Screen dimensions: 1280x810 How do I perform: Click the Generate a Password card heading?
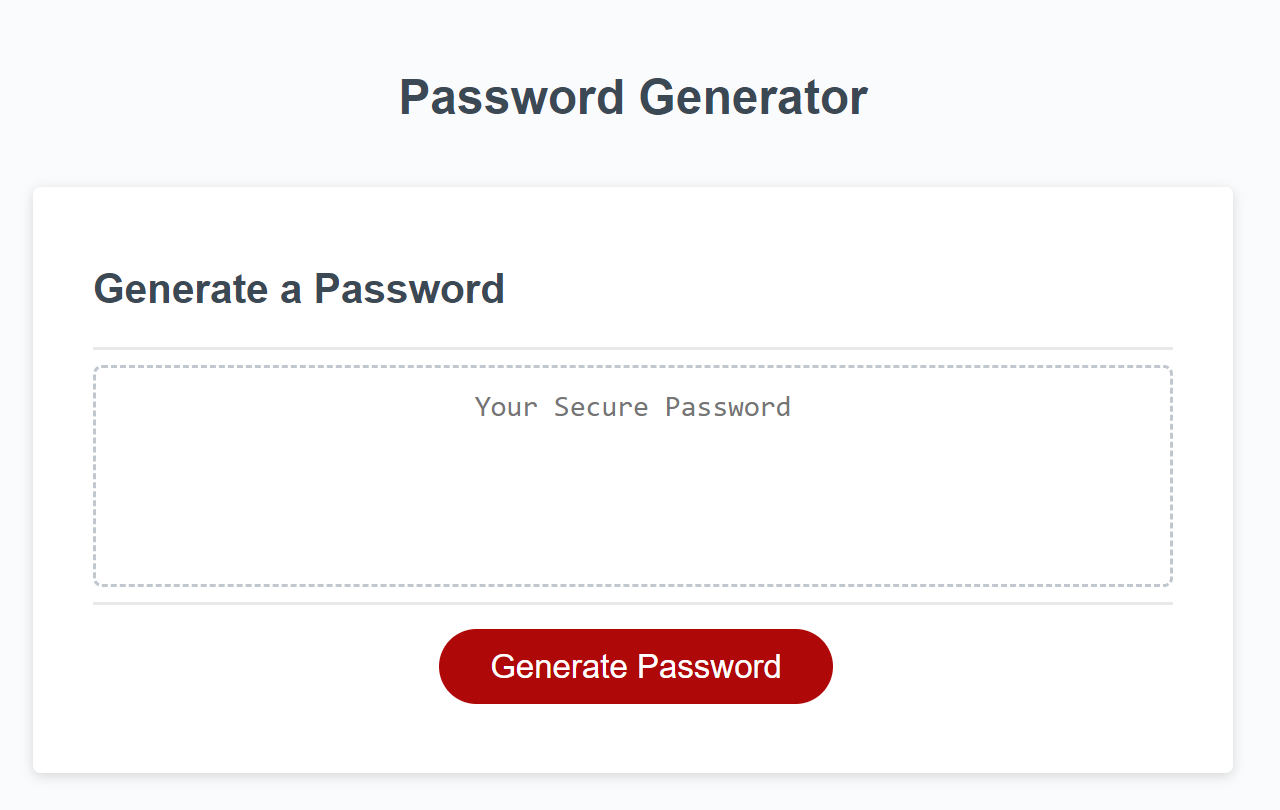pyautogui.click(x=299, y=289)
